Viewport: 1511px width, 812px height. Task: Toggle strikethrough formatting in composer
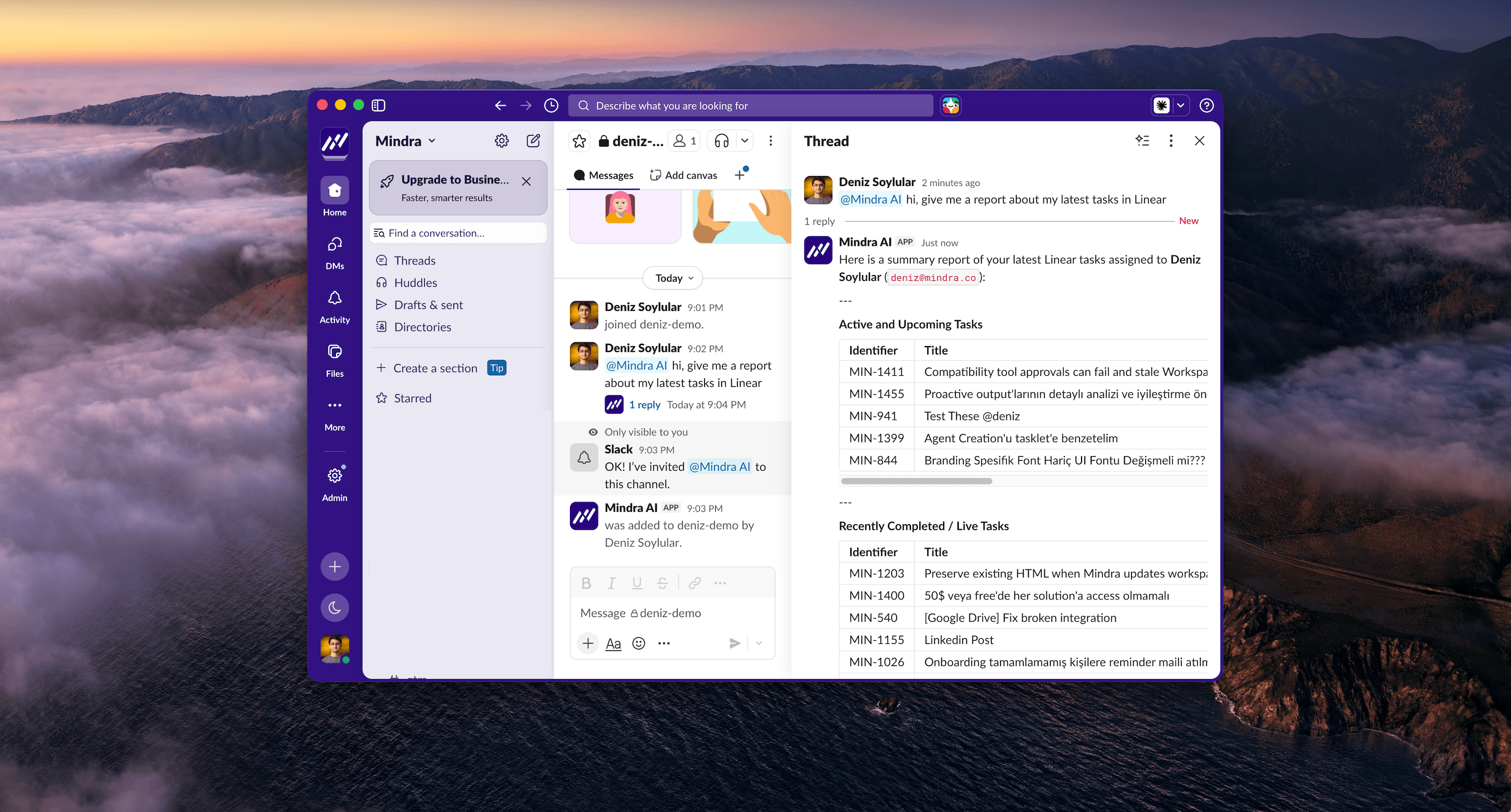point(662,583)
